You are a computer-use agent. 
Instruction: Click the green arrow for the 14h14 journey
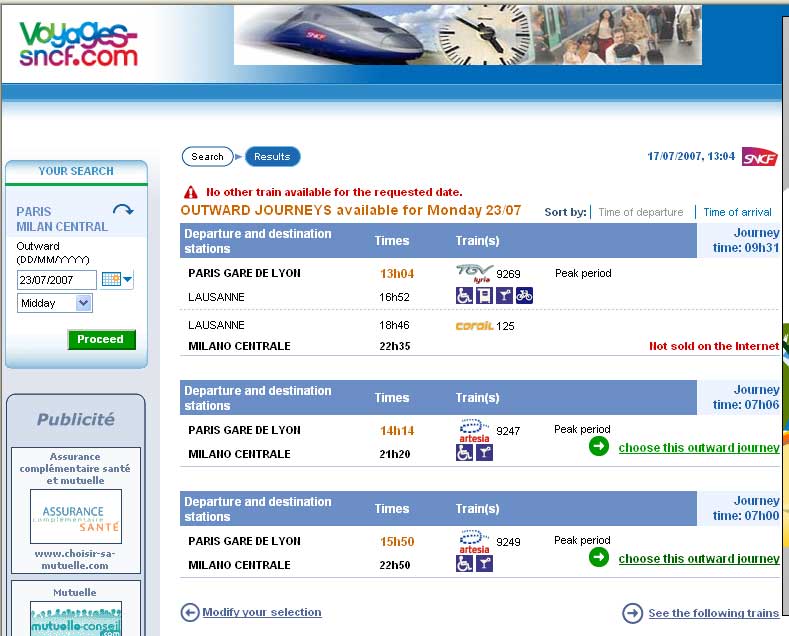pyautogui.click(x=599, y=447)
